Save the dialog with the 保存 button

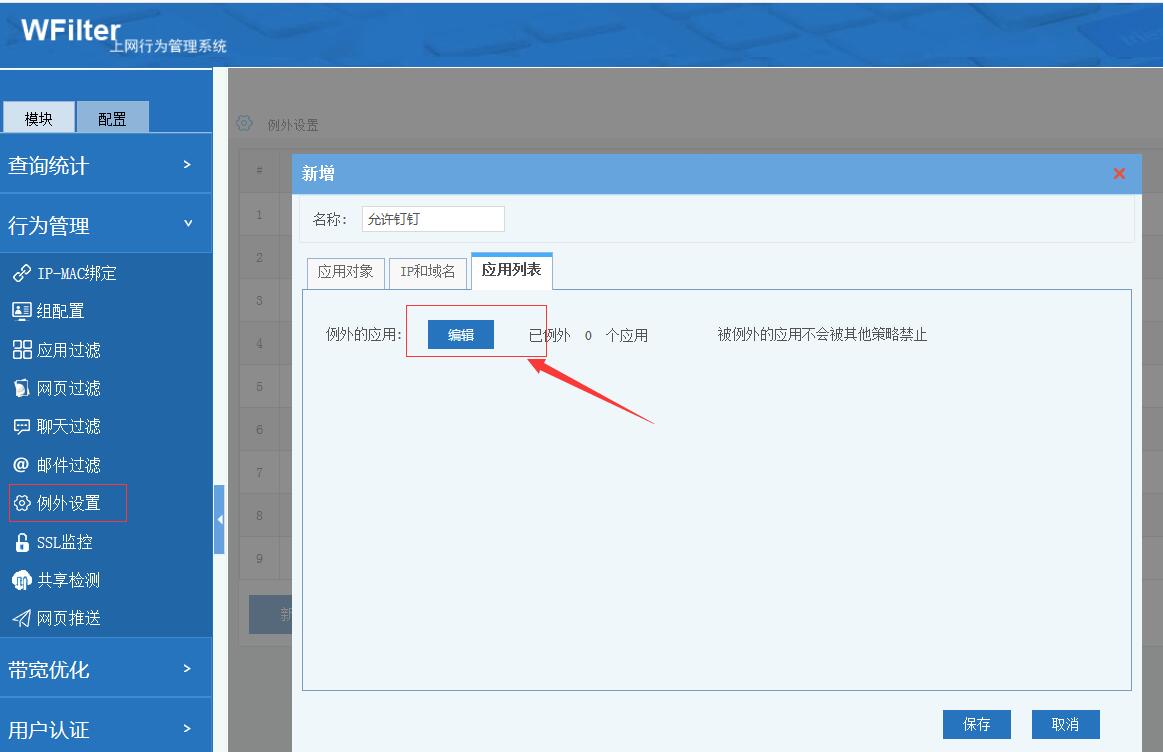point(976,724)
